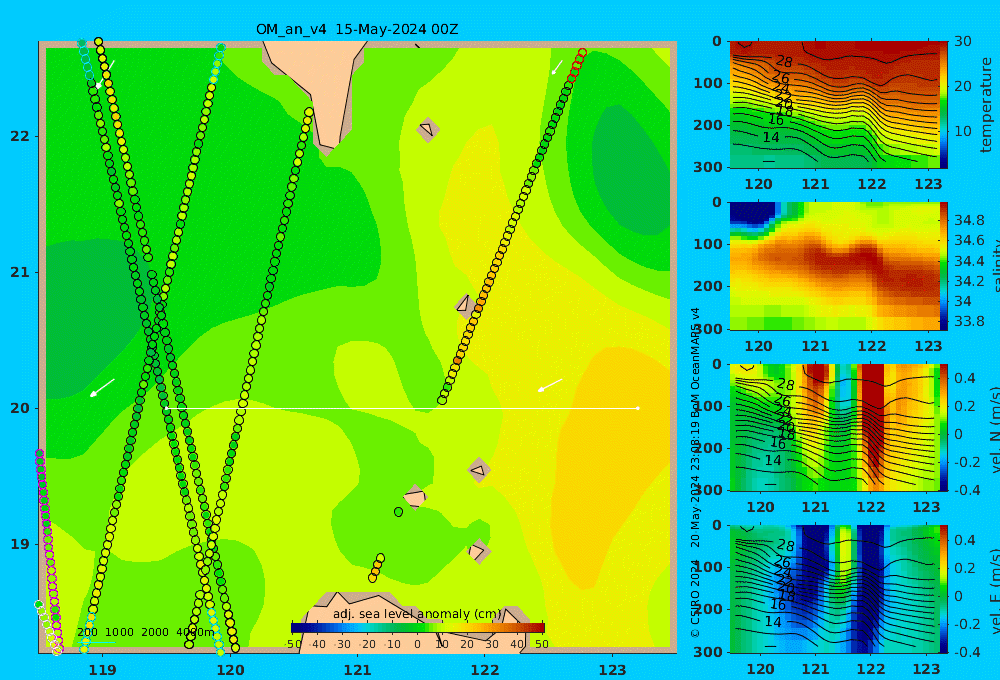Click the lone green circle near 121.3°E 19.2°N
Image resolution: width=1000 pixels, height=680 pixels.
click(399, 512)
